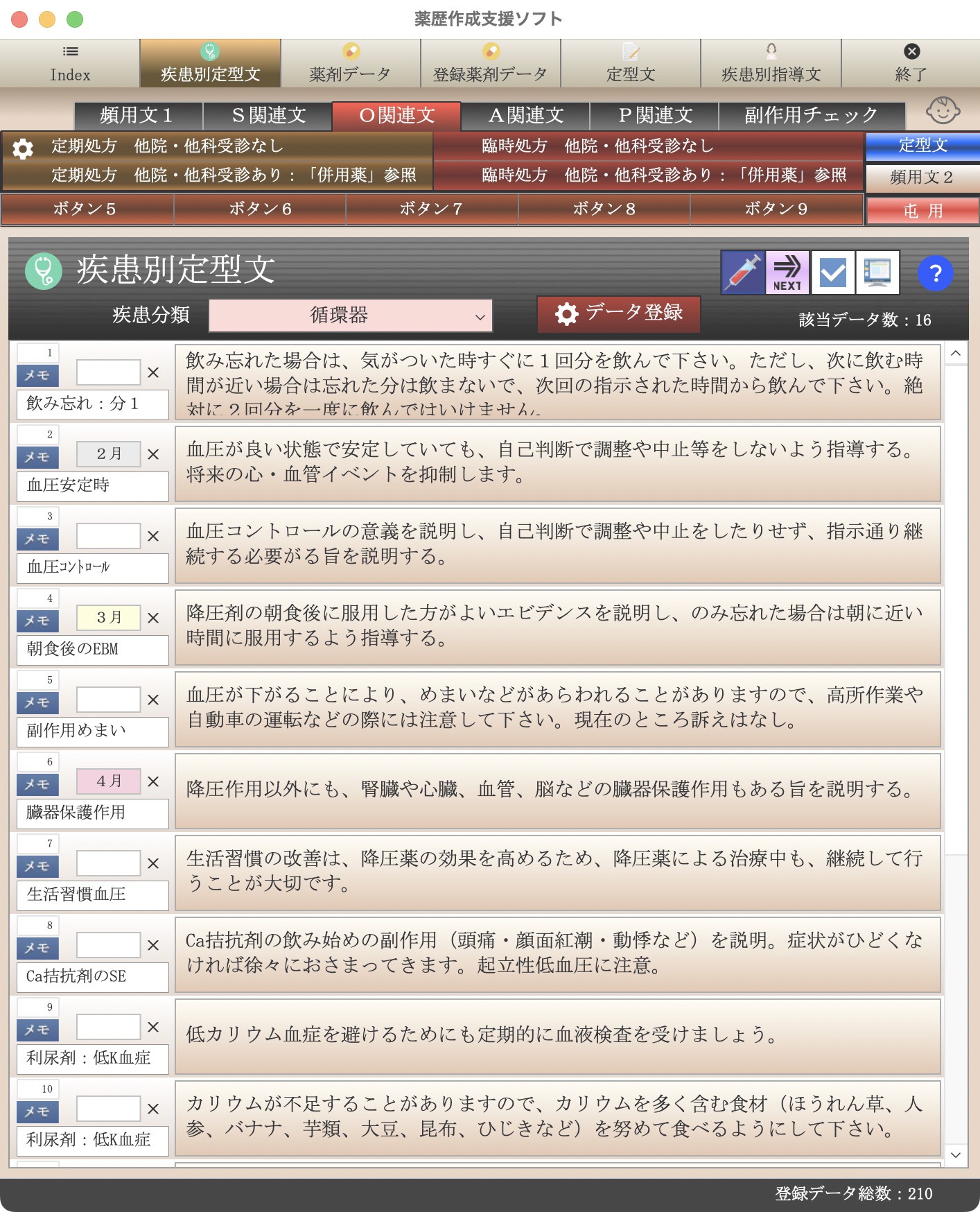
Task: Click メモ button for 臓器保護作用
Action: (37, 784)
